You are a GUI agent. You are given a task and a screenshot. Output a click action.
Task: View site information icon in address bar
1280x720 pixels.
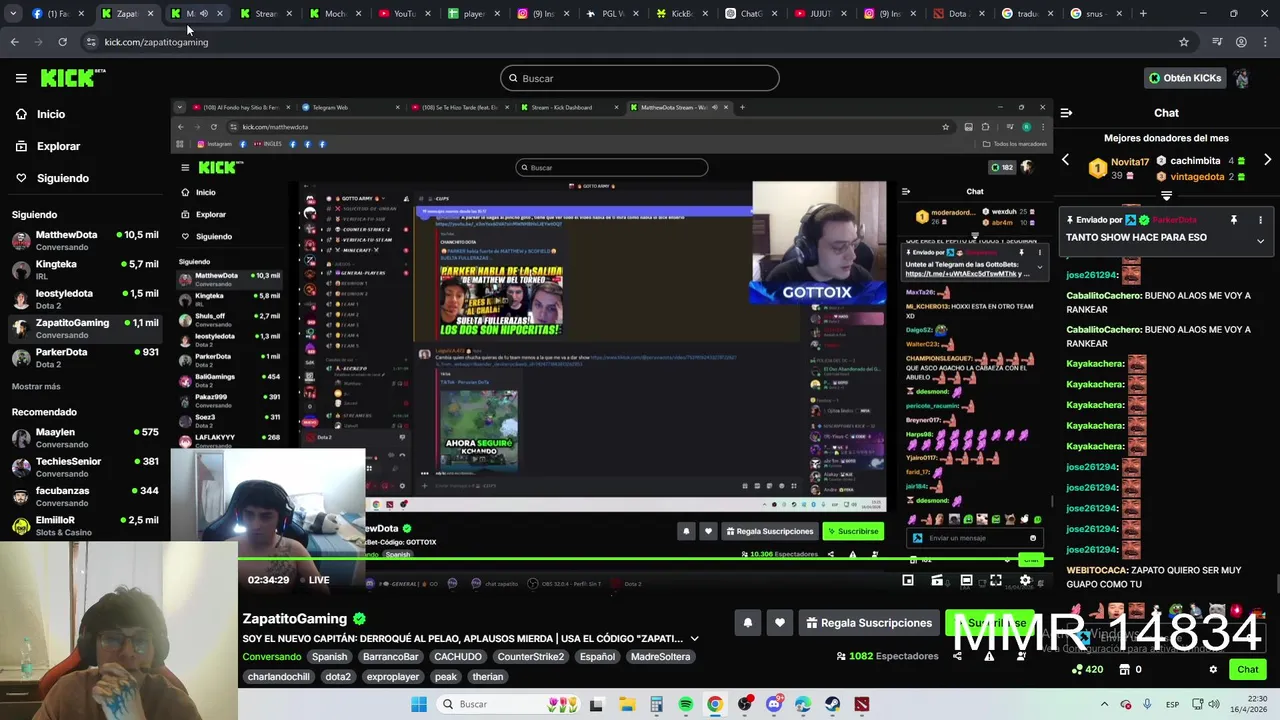pyautogui.click(x=91, y=42)
